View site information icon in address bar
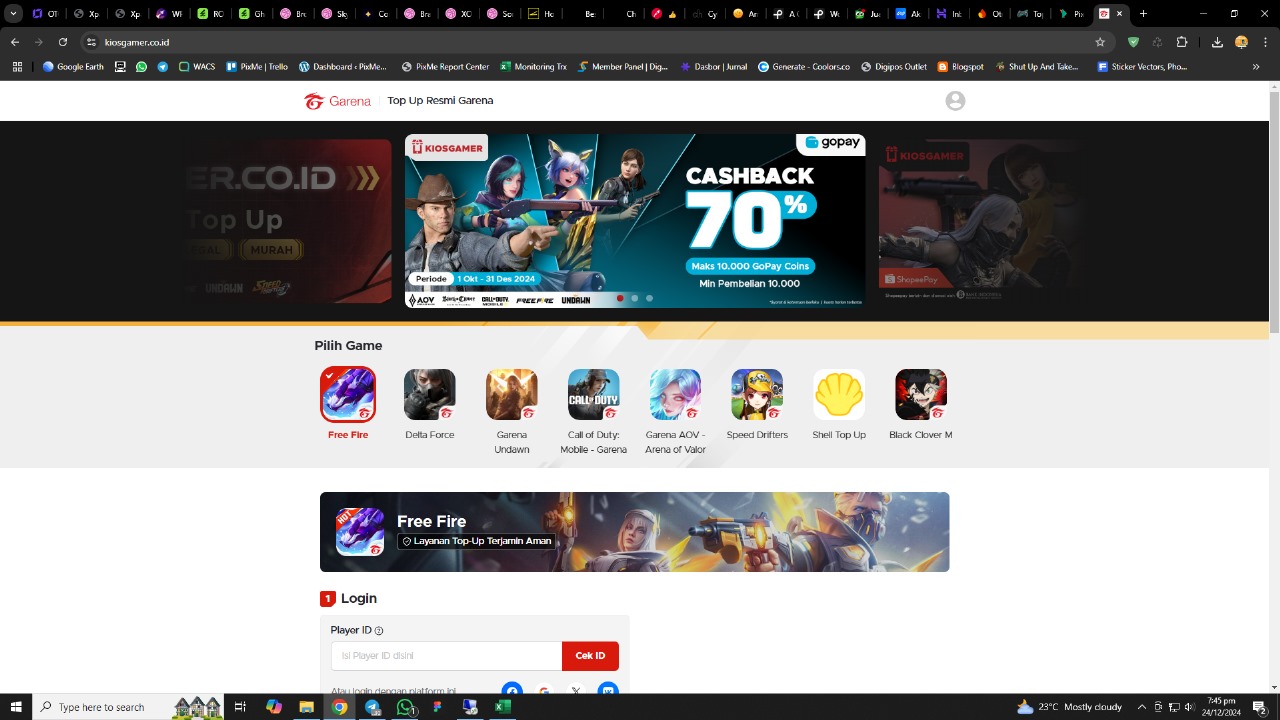 pyautogui.click(x=91, y=42)
